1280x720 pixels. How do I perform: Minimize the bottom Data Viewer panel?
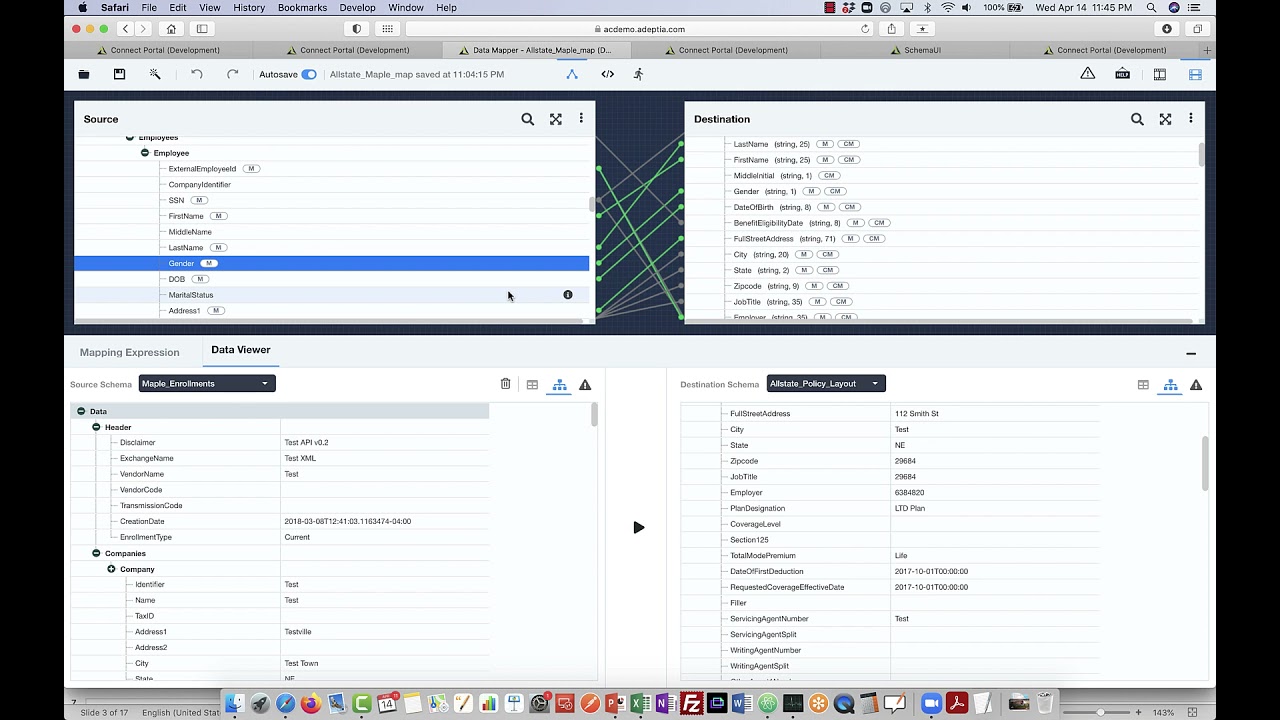pyautogui.click(x=1191, y=354)
